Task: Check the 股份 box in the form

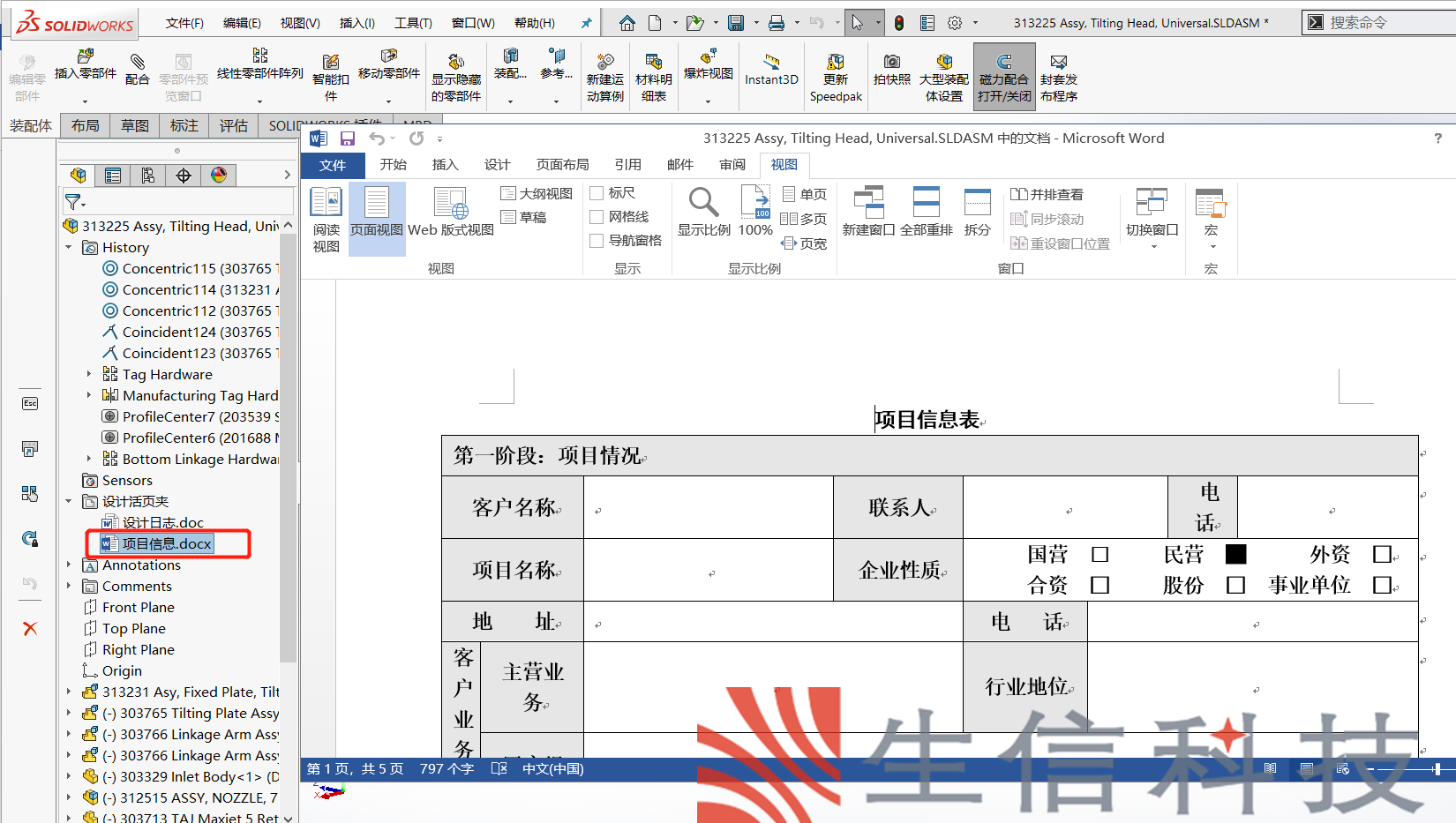Action: pos(1235,585)
